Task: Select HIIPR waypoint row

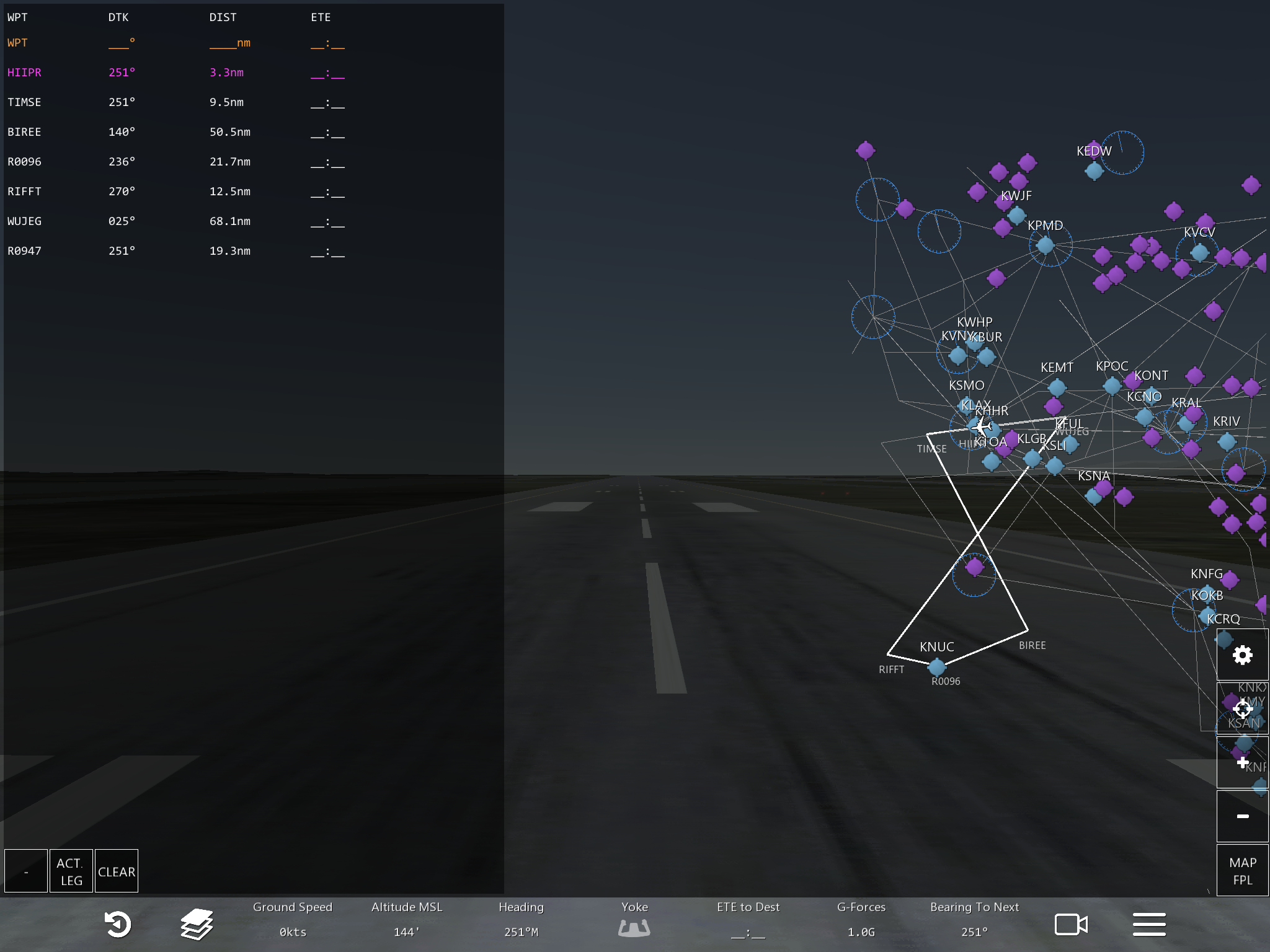Action: coord(25,73)
